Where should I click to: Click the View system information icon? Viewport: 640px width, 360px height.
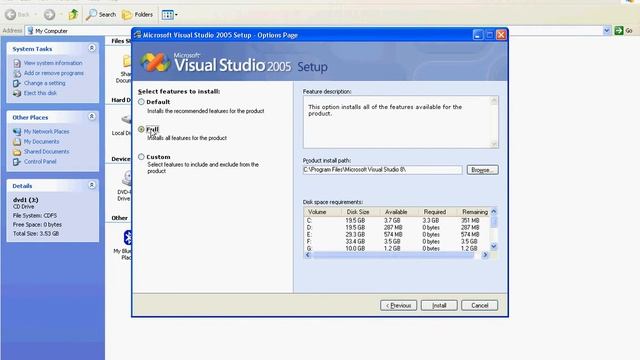[x=17, y=63]
